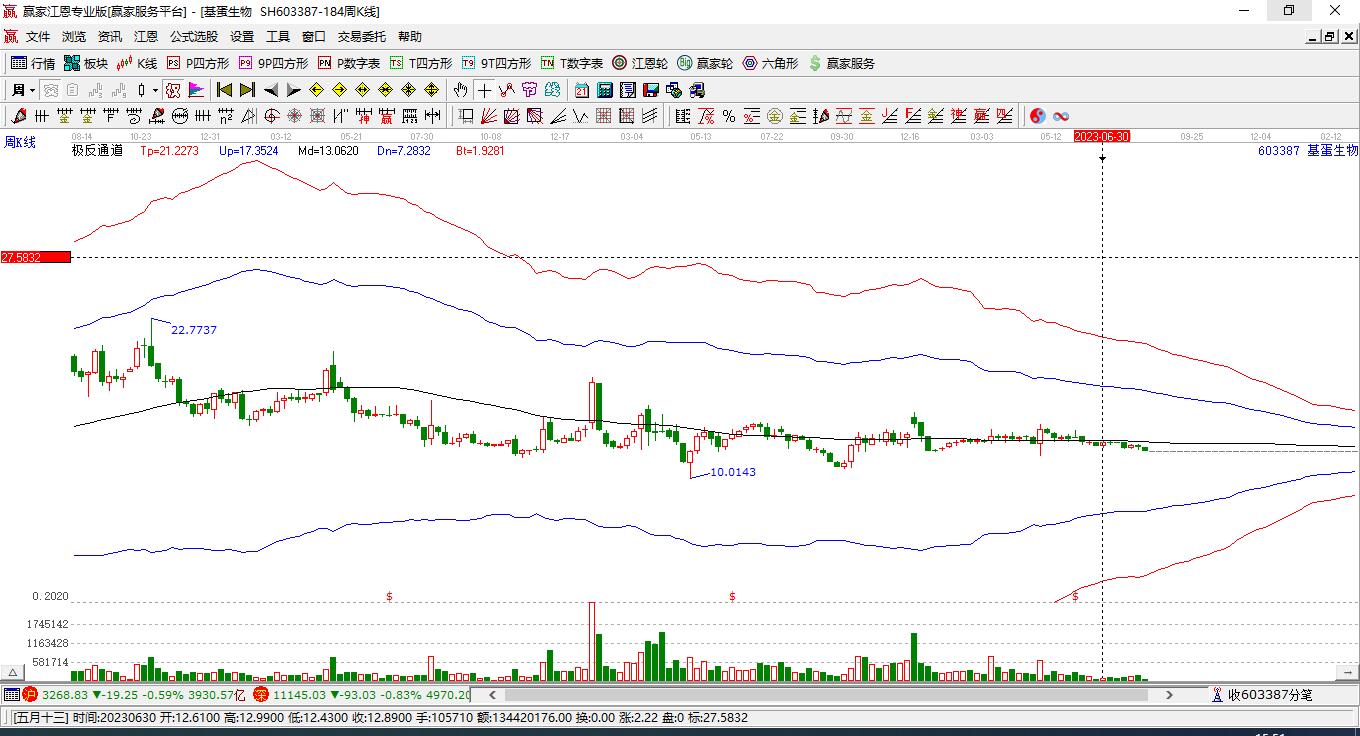Open the 窗口 menu
1360x736 pixels.
(x=314, y=37)
